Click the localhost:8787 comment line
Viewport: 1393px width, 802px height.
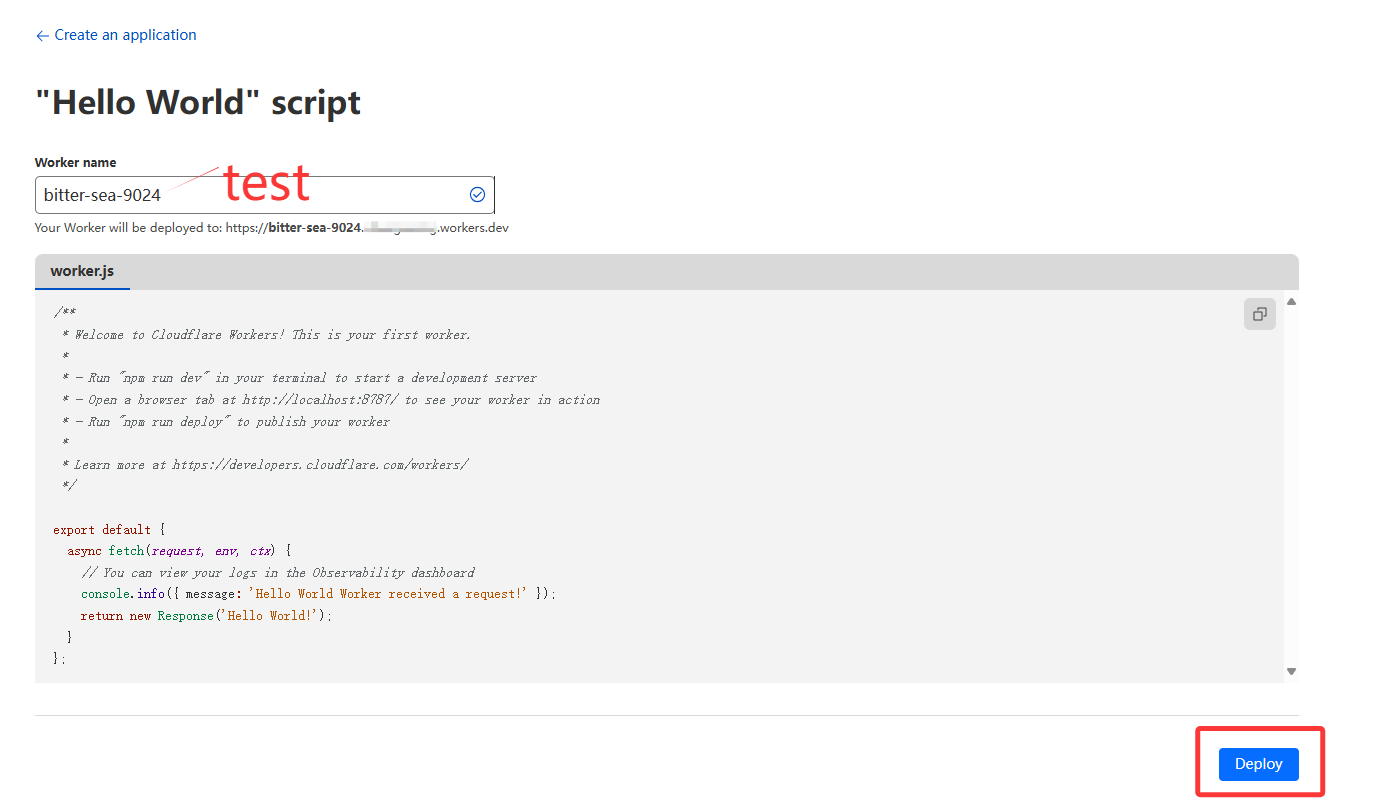point(330,400)
